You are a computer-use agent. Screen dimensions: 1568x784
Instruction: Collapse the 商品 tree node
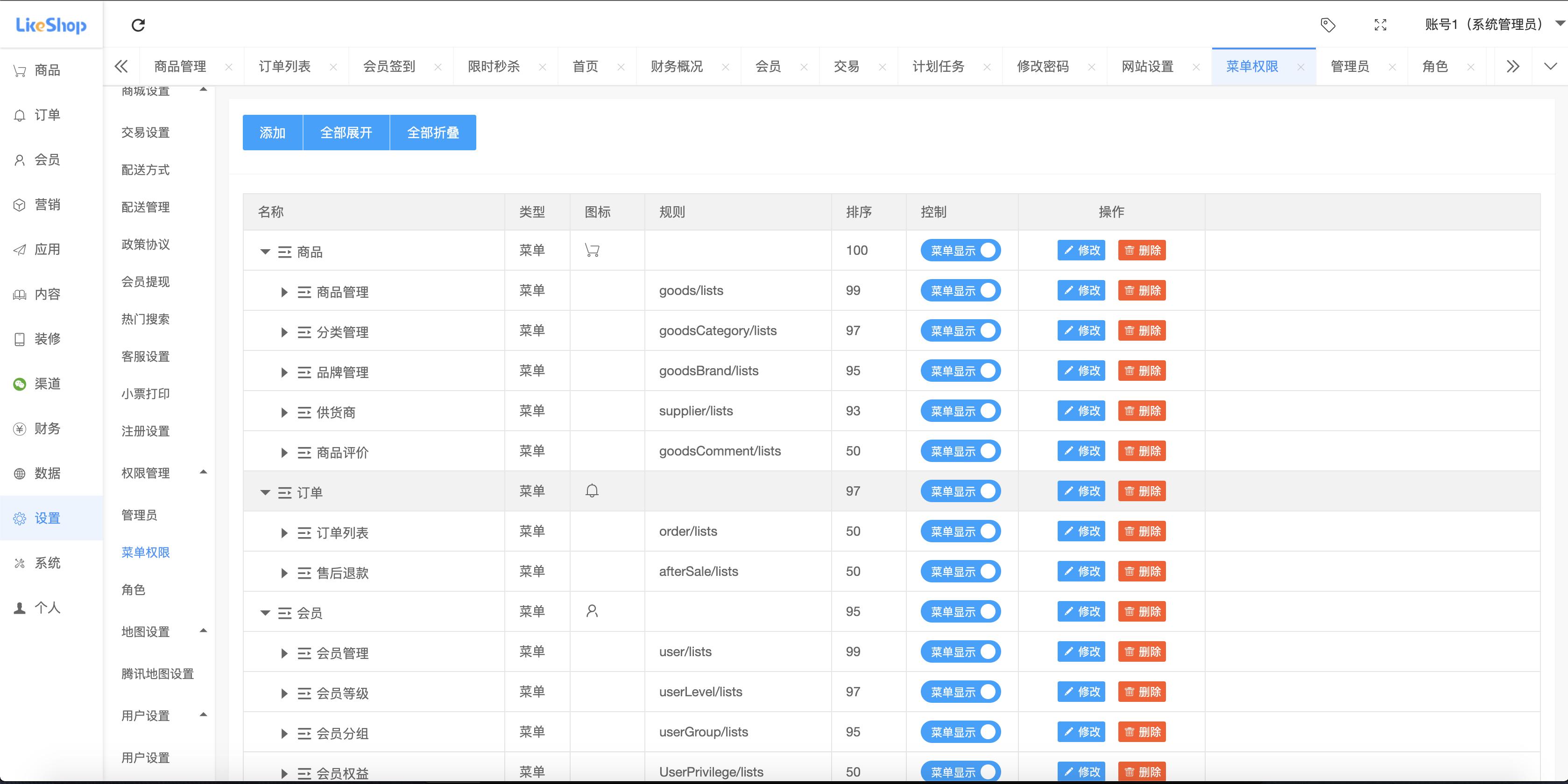264,251
